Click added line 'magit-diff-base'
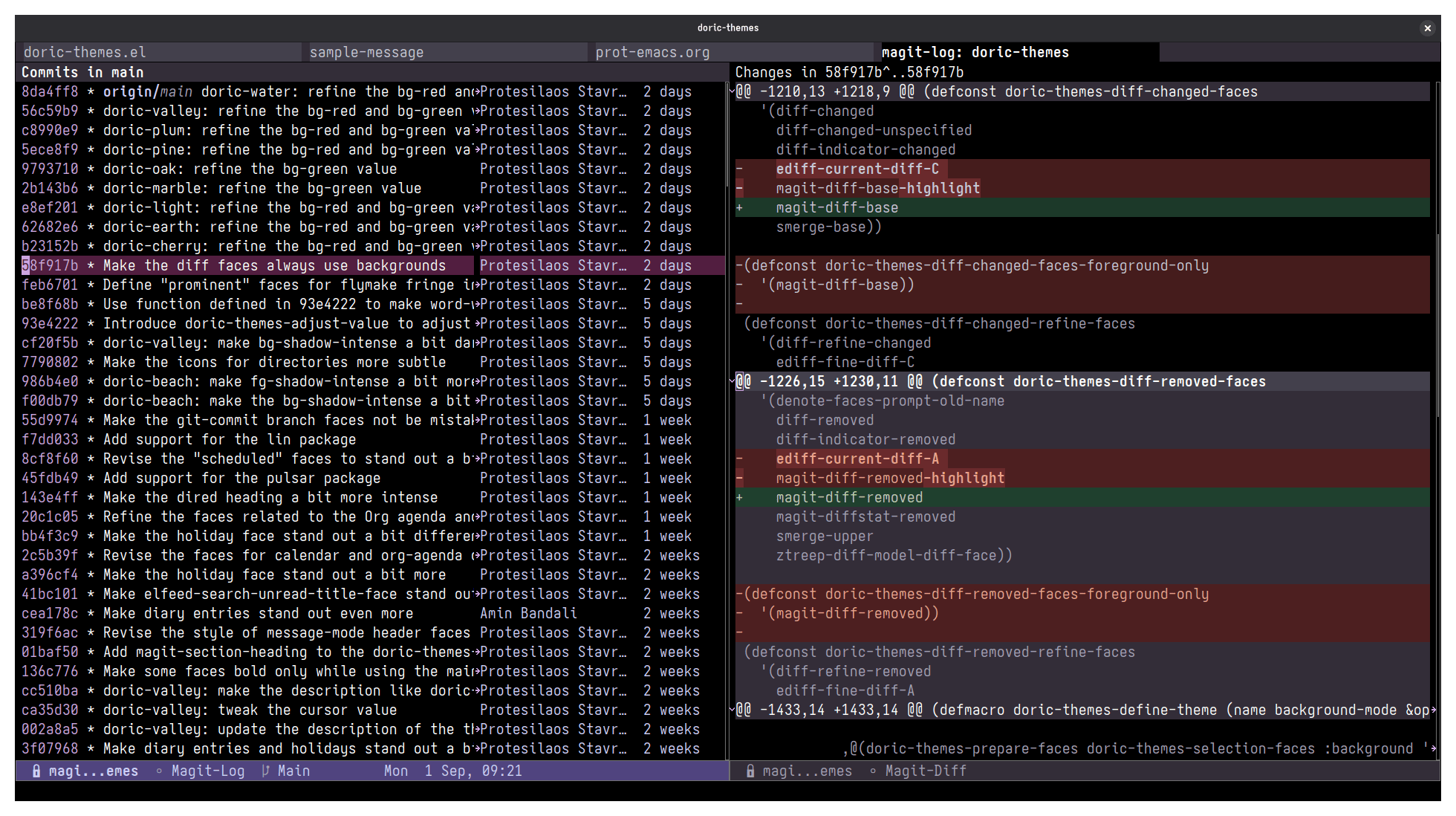This screenshot has width=1456, height=816. click(837, 208)
